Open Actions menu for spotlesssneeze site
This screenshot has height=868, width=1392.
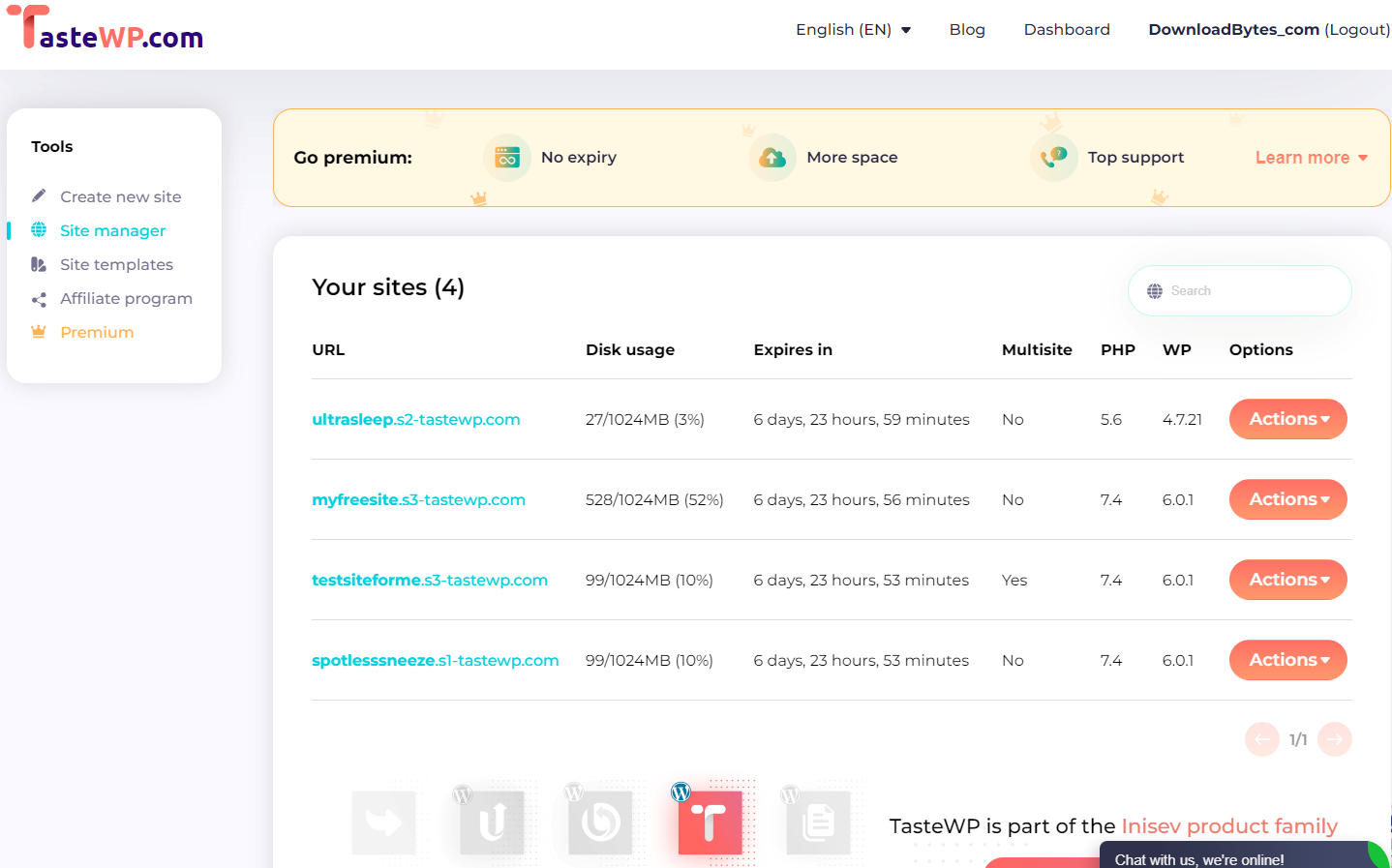(x=1288, y=660)
